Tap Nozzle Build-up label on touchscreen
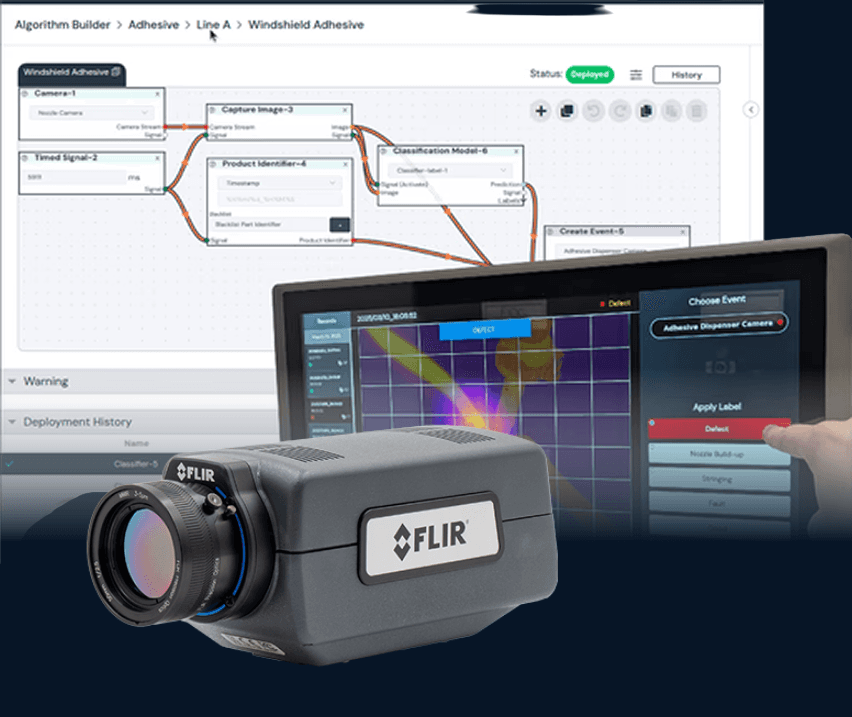 [718, 454]
